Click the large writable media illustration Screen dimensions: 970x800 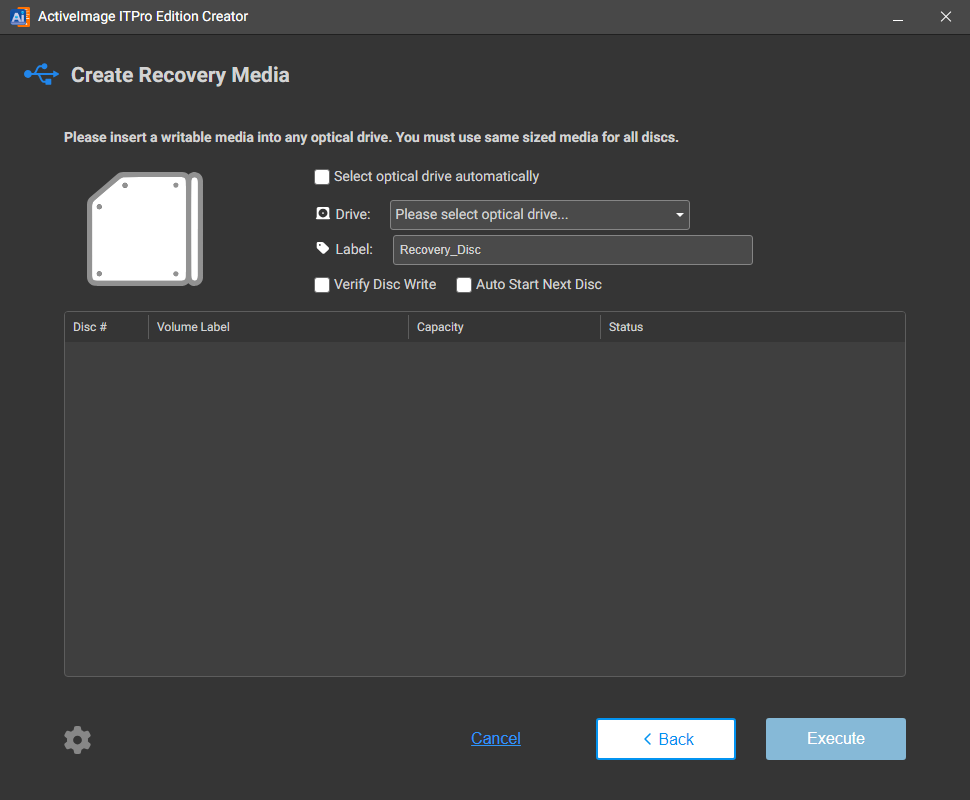tap(145, 229)
